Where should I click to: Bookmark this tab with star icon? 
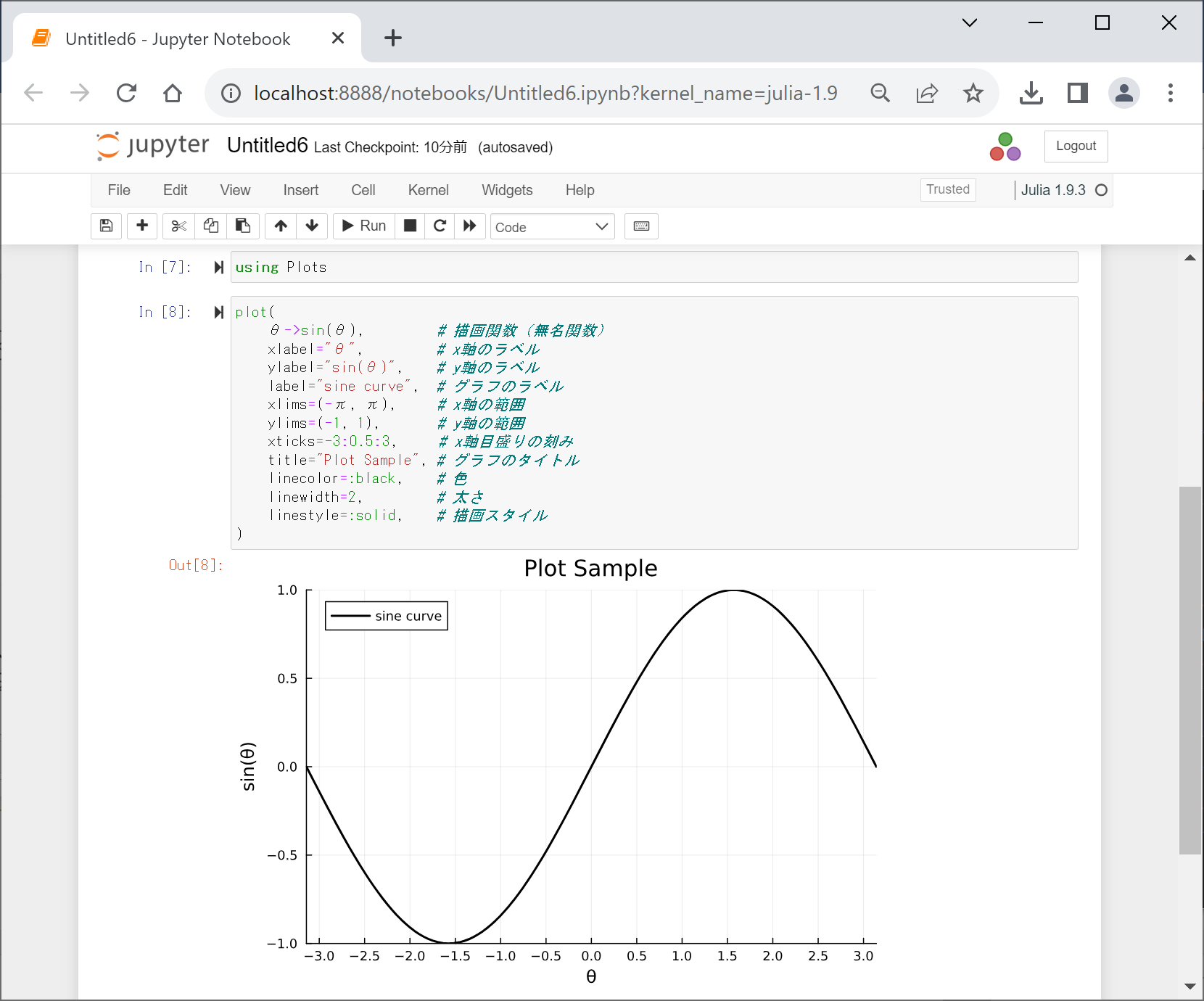[x=973, y=93]
